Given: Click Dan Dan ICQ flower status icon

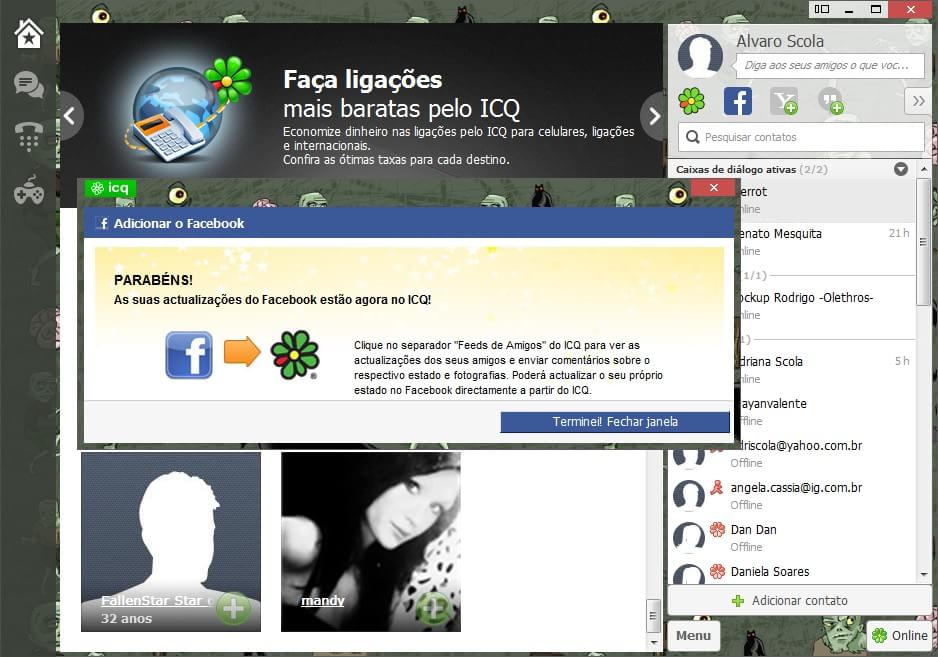Looking at the screenshot, I should 717,529.
